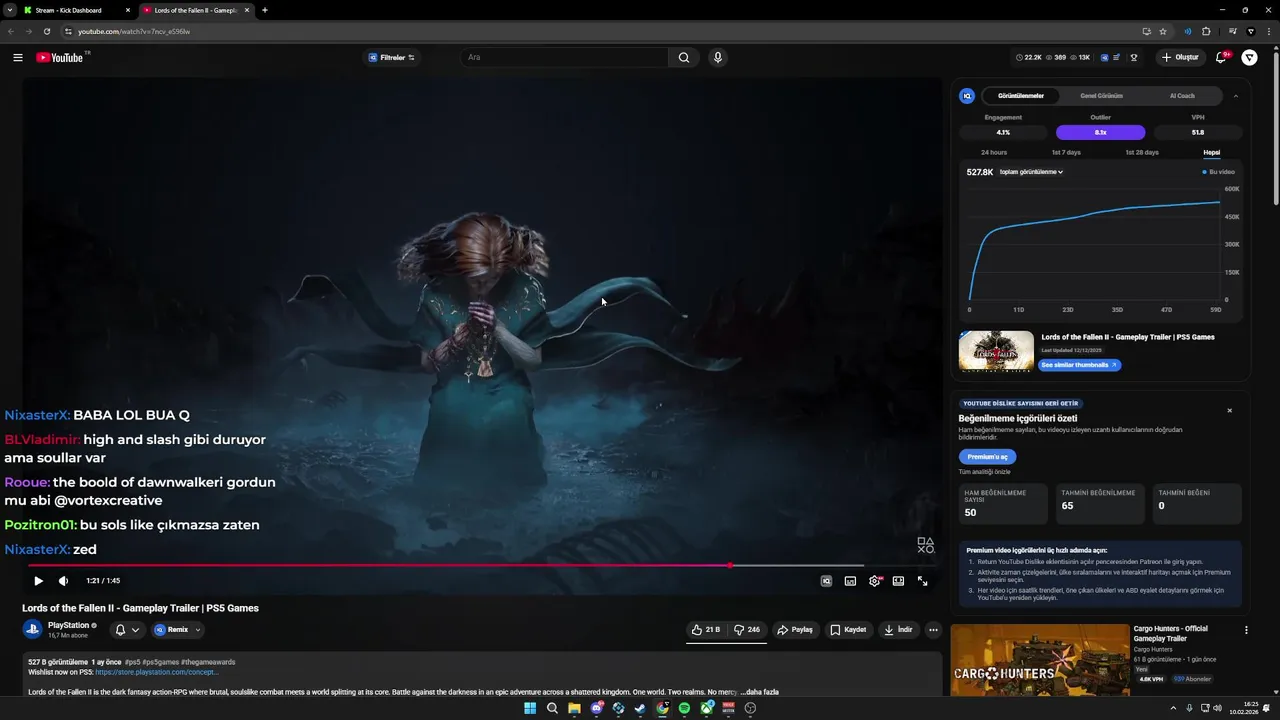This screenshot has height=720, width=1280.
Task: Select the 24 hours range
Action: pyautogui.click(x=994, y=153)
